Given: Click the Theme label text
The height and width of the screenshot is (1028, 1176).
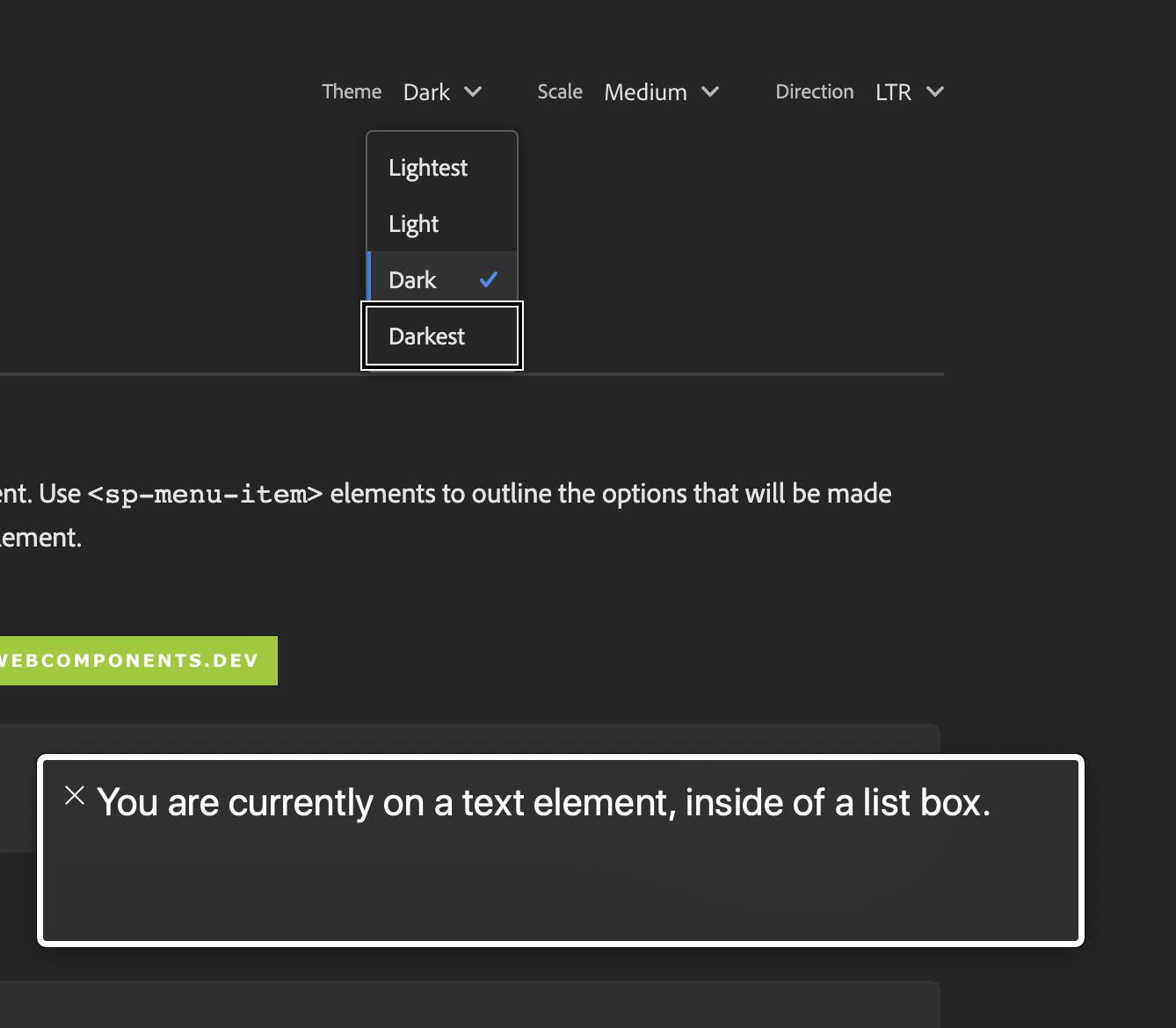Looking at the screenshot, I should (351, 91).
